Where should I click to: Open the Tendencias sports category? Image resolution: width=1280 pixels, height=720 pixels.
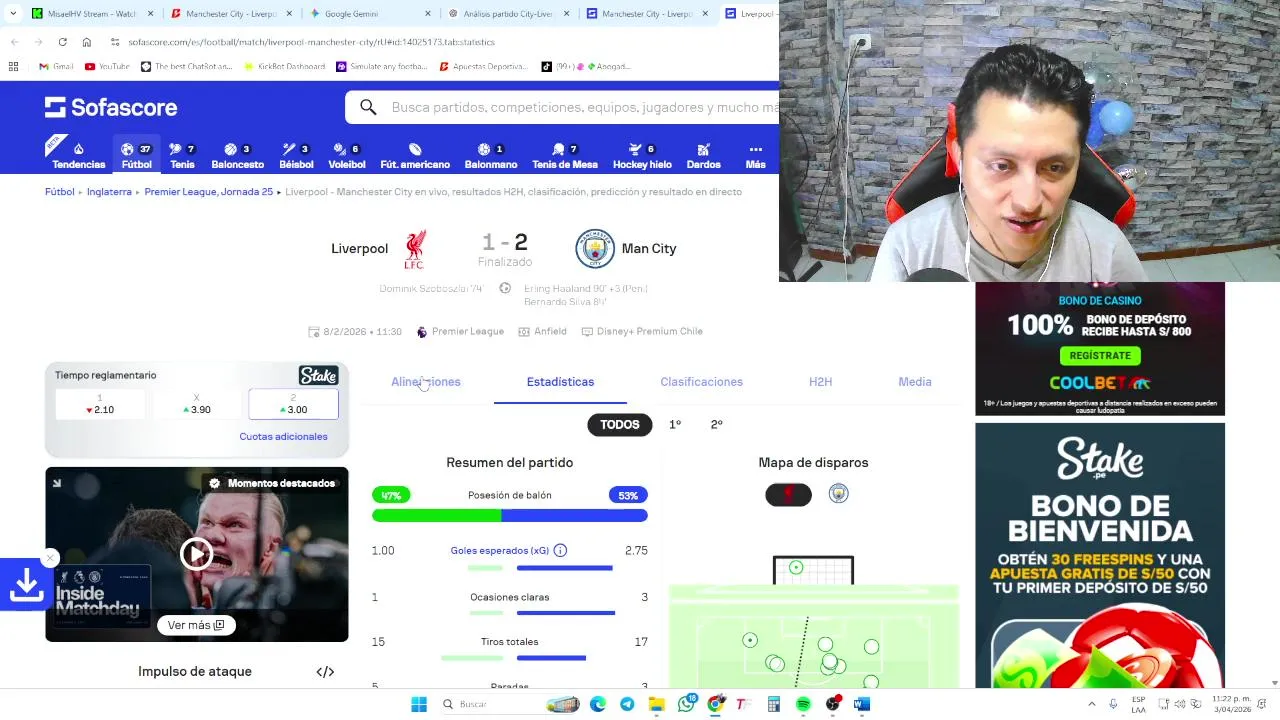point(78,156)
